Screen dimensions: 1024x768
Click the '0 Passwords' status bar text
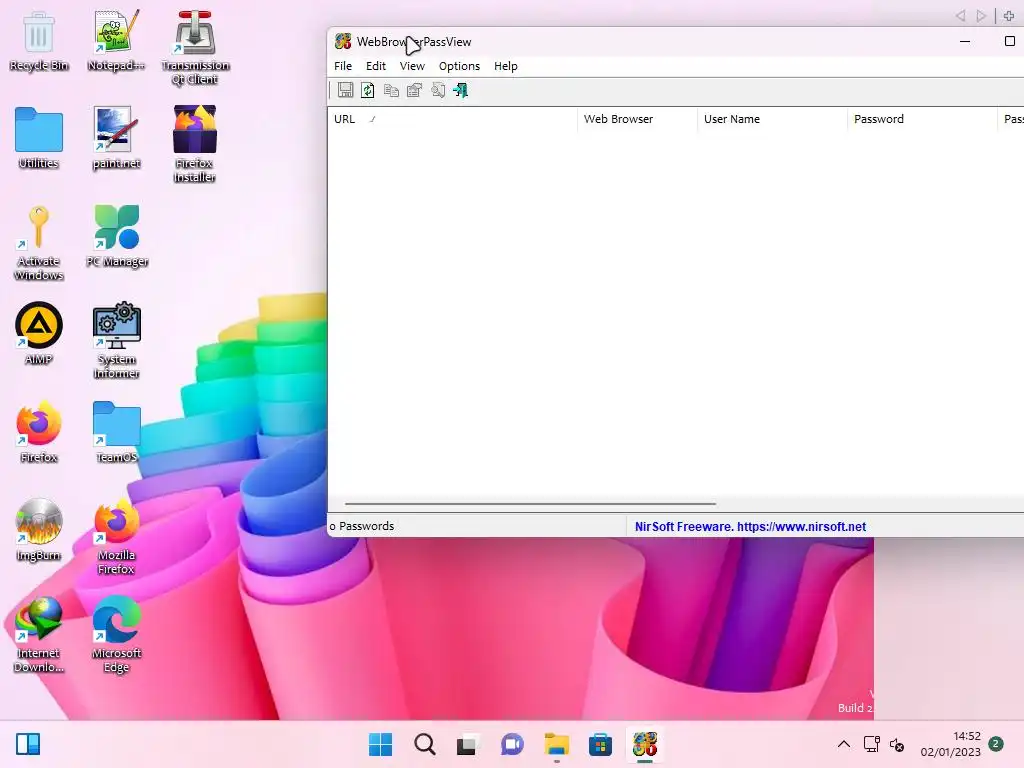(x=362, y=526)
